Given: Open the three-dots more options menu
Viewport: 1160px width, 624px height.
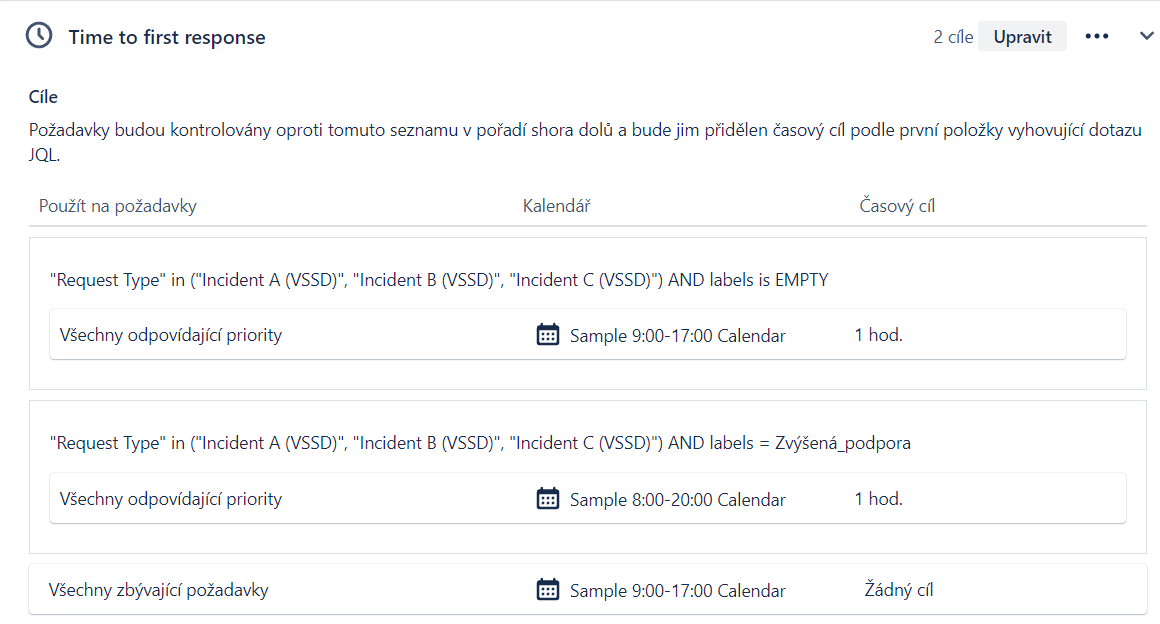Looking at the screenshot, I should (x=1096, y=36).
